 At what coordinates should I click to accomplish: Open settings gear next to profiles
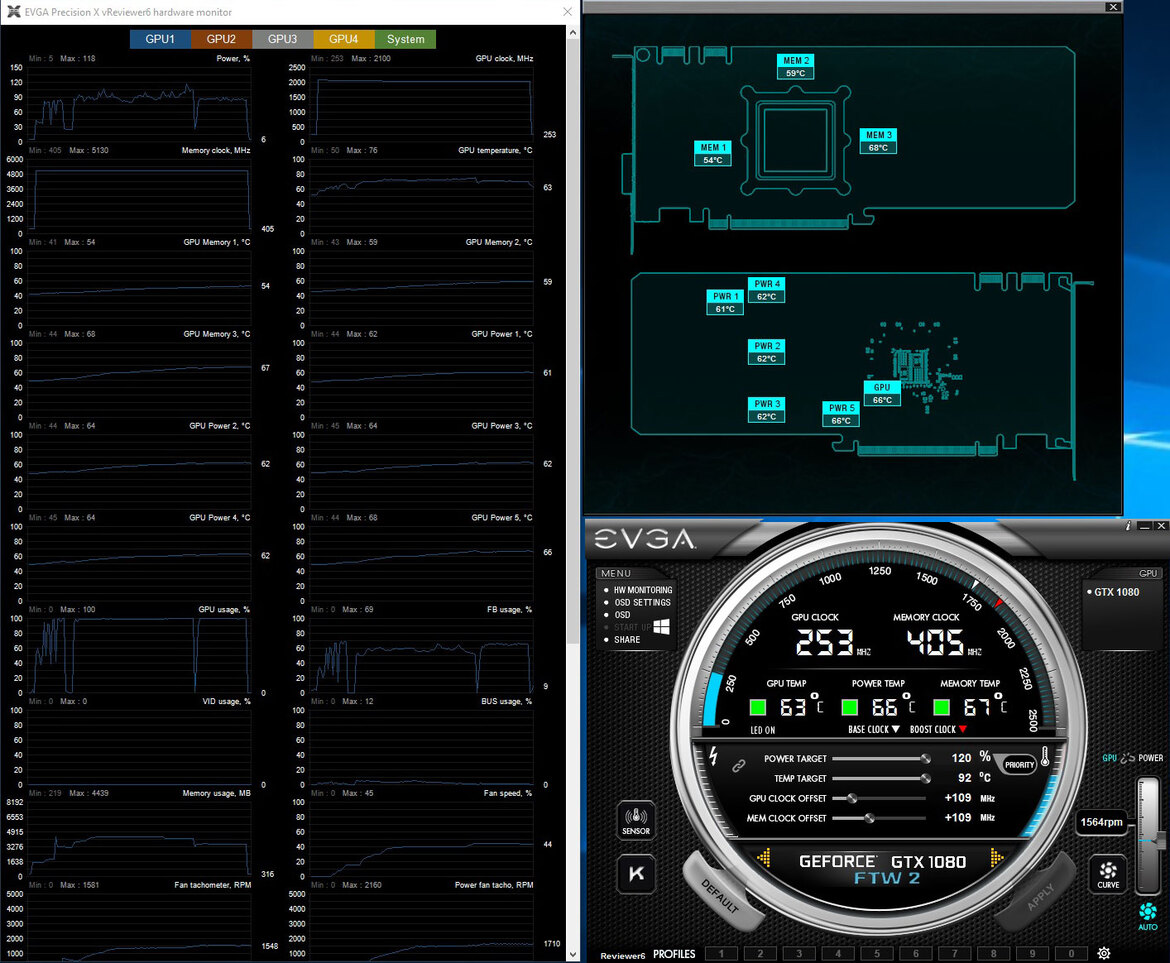pos(1104,953)
